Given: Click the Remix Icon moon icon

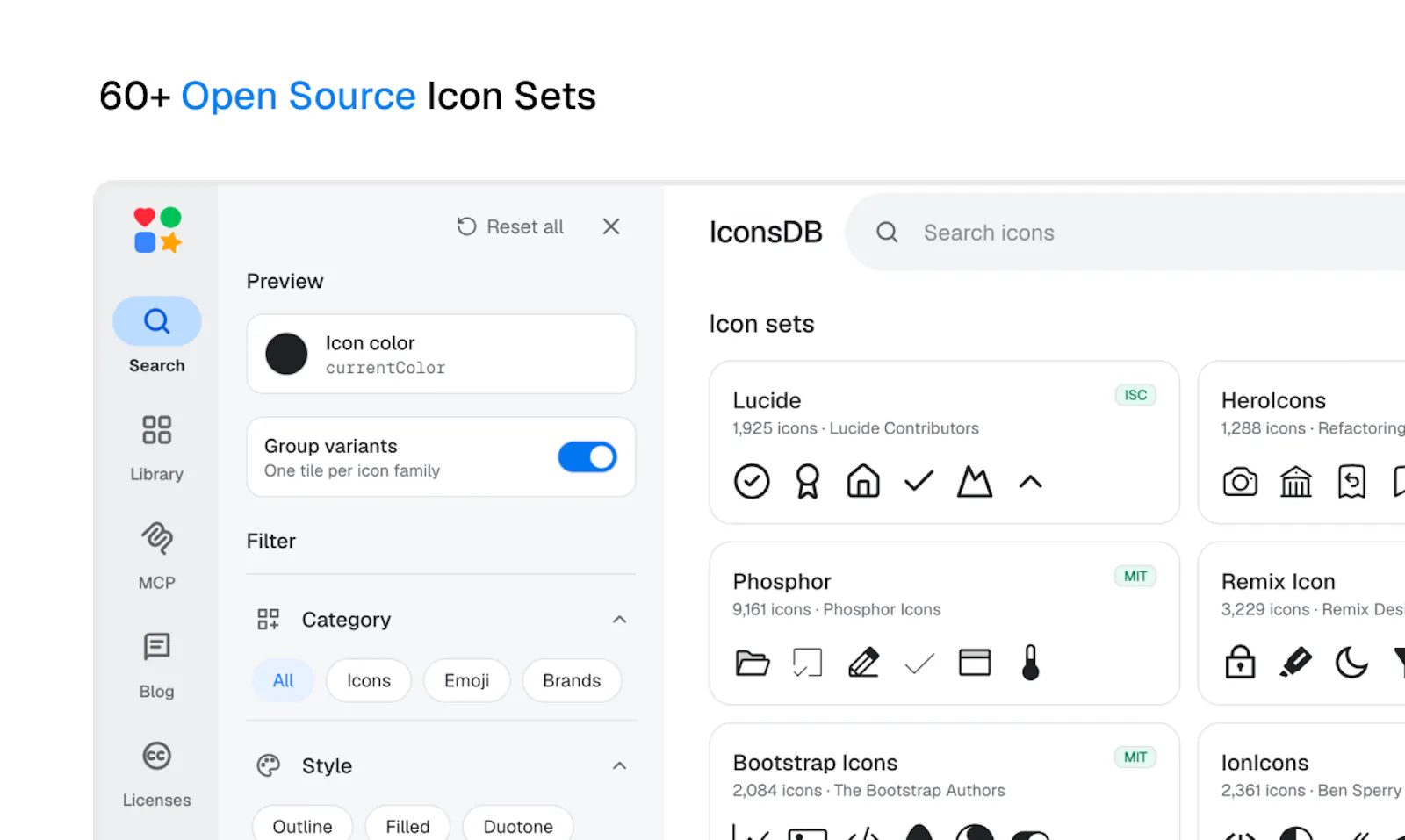Looking at the screenshot, I should click(x=1351, y=663).
